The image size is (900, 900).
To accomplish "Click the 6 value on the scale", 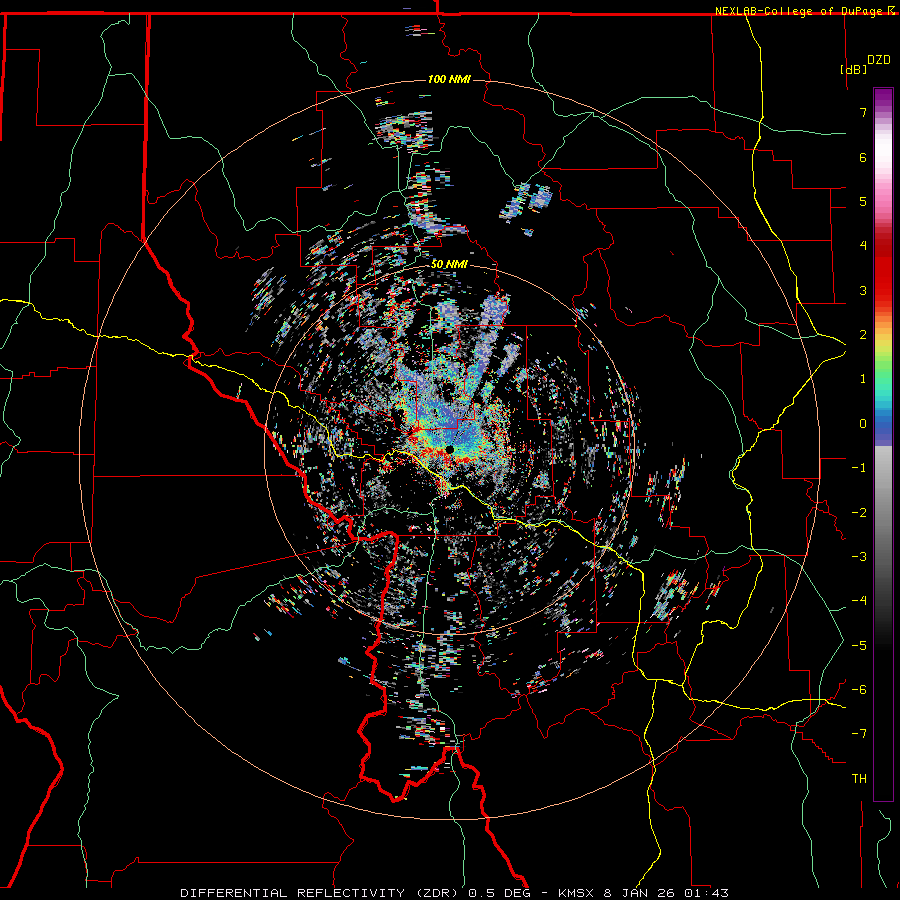I will click(863, 157).
